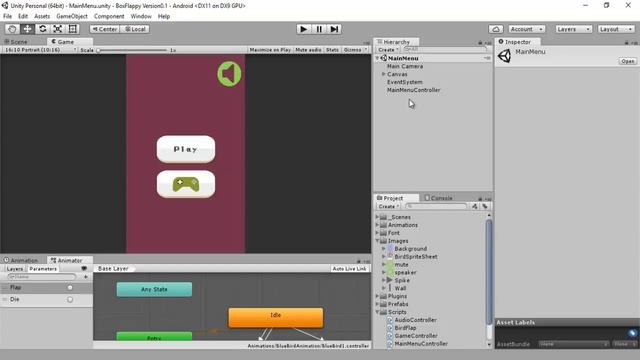The image size is (640, 360).
Task: Click Open button in Inspector
Action: click(627, 61)
